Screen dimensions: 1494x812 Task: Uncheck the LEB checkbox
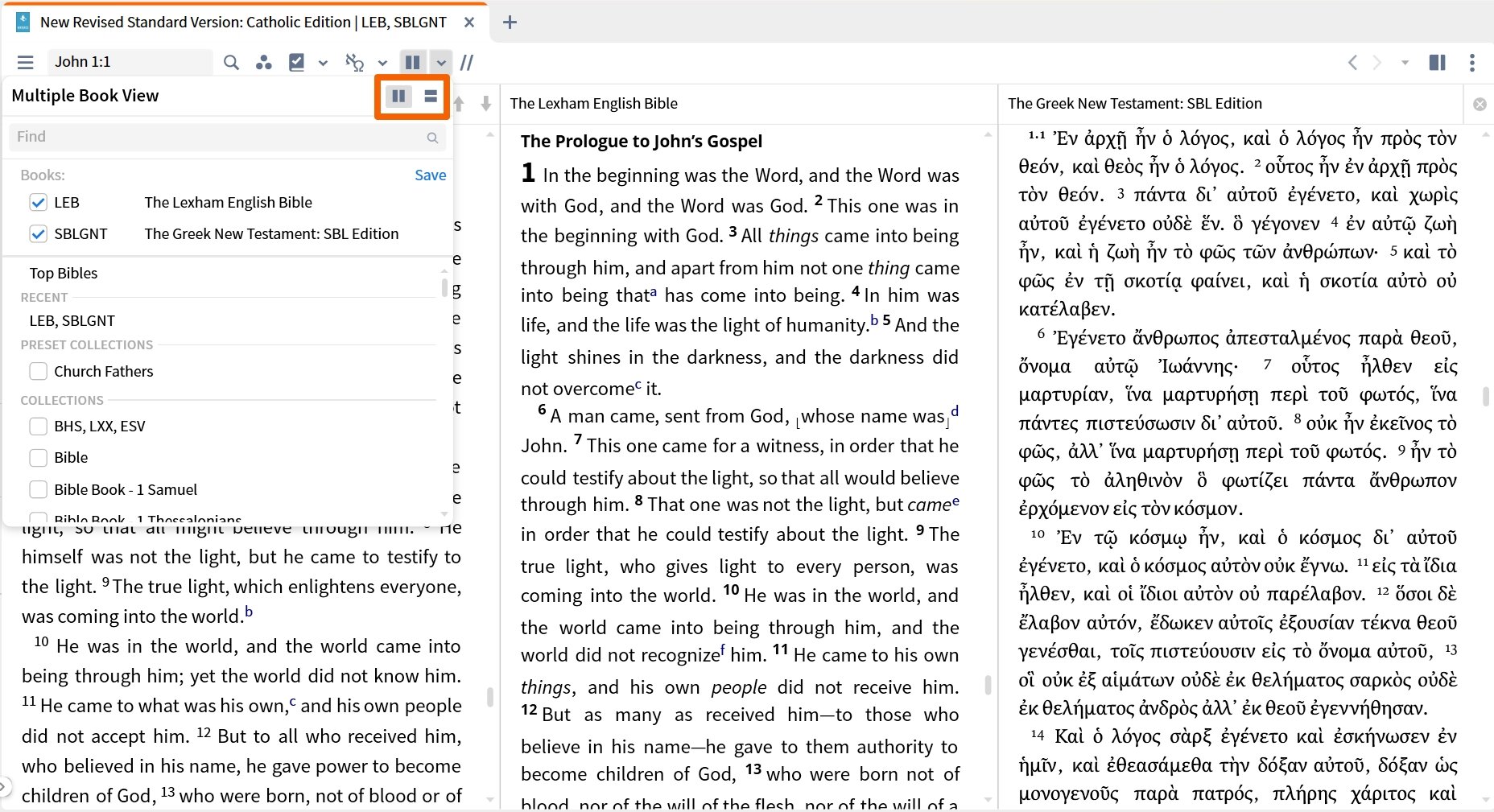point(38,202)
